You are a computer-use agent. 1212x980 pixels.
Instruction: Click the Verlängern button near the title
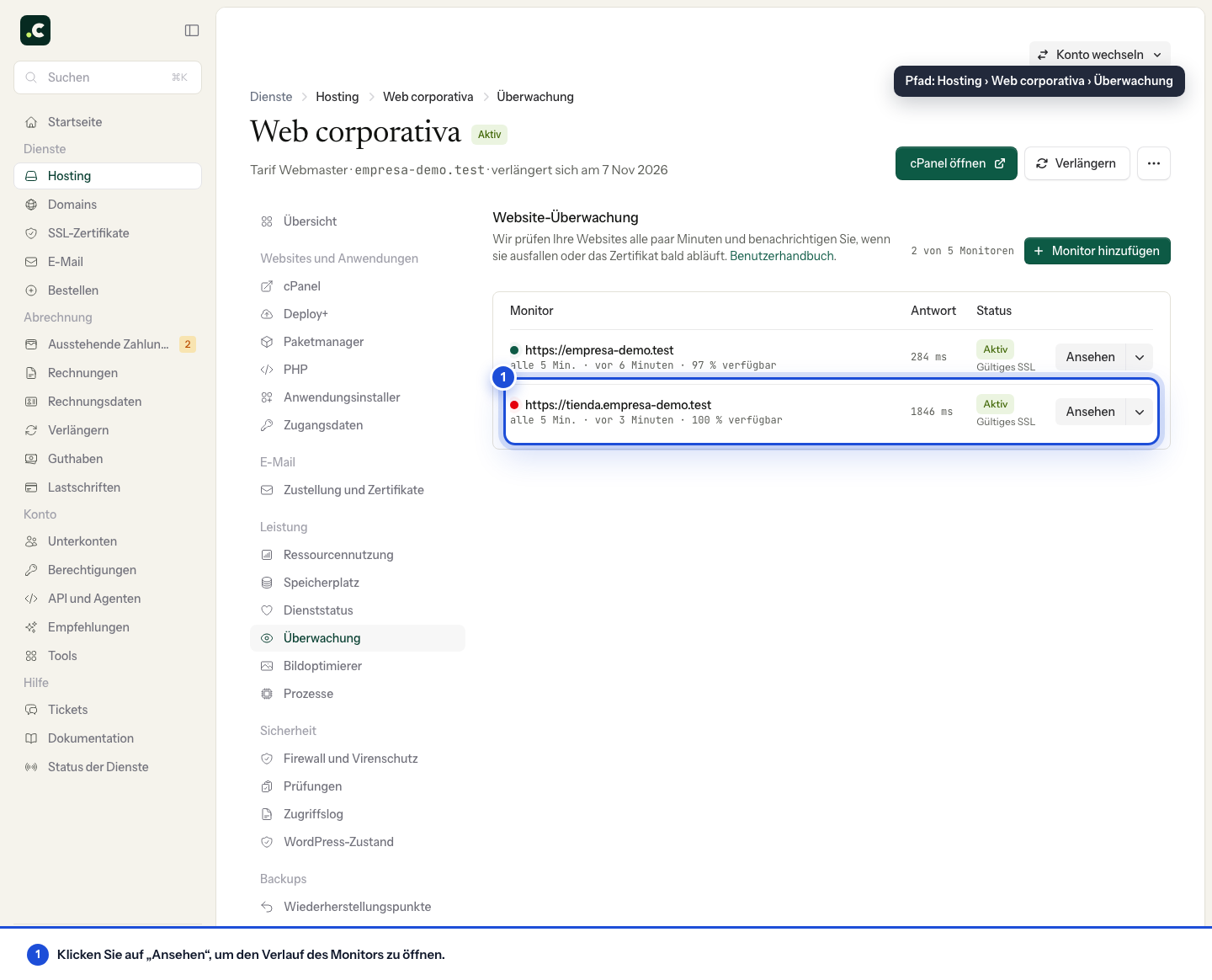tap(1076, 163)
